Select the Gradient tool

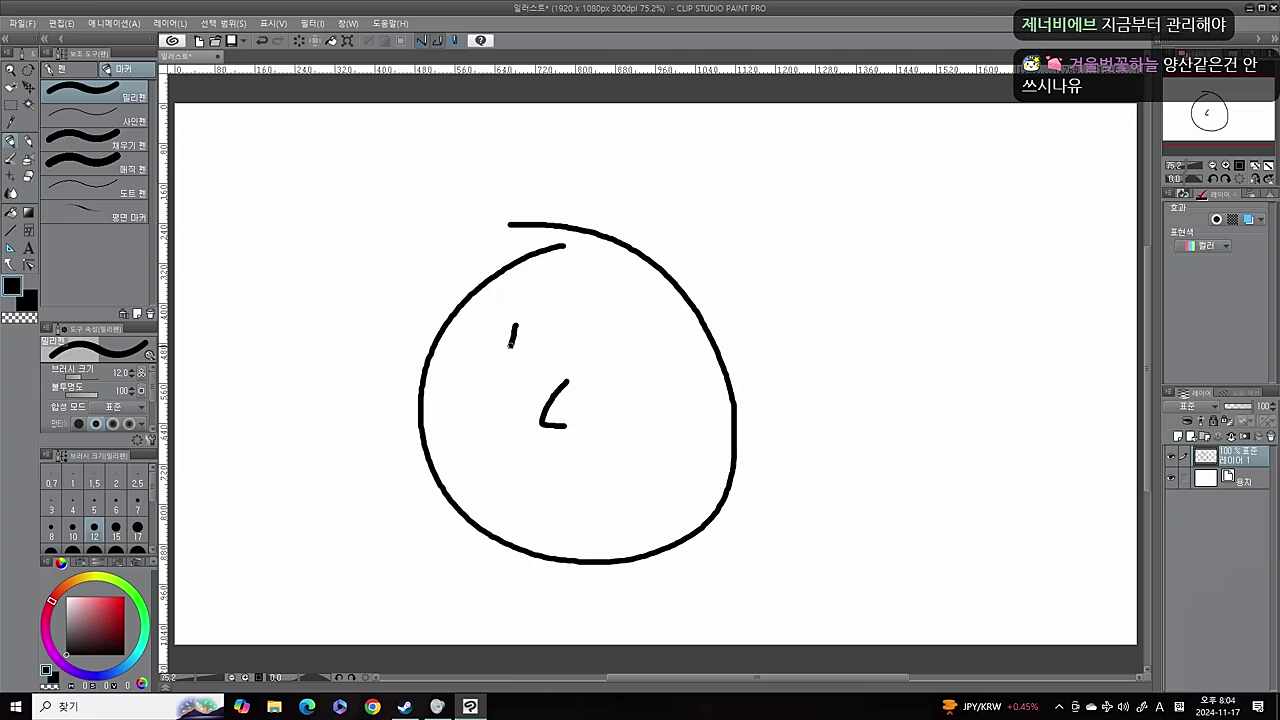point(28,213)
